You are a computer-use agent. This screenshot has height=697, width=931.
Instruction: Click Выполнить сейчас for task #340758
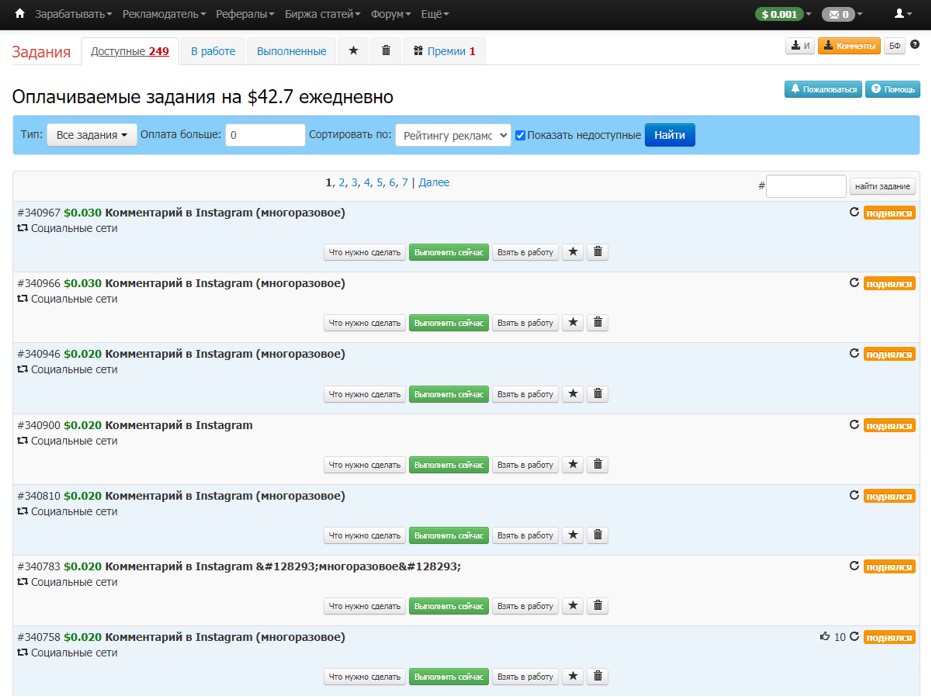[x=449, y=676]
